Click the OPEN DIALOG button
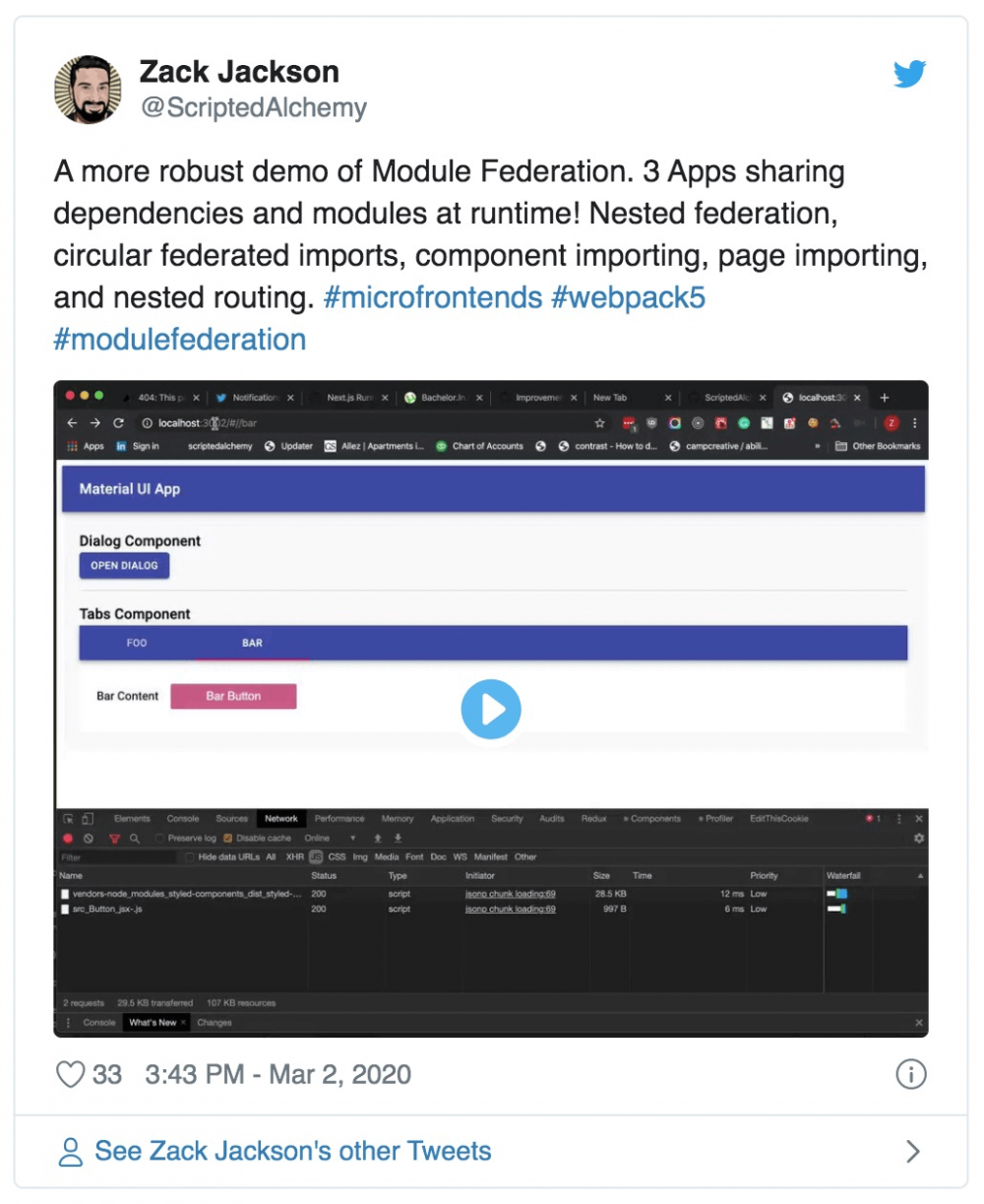 pos(124,565)
